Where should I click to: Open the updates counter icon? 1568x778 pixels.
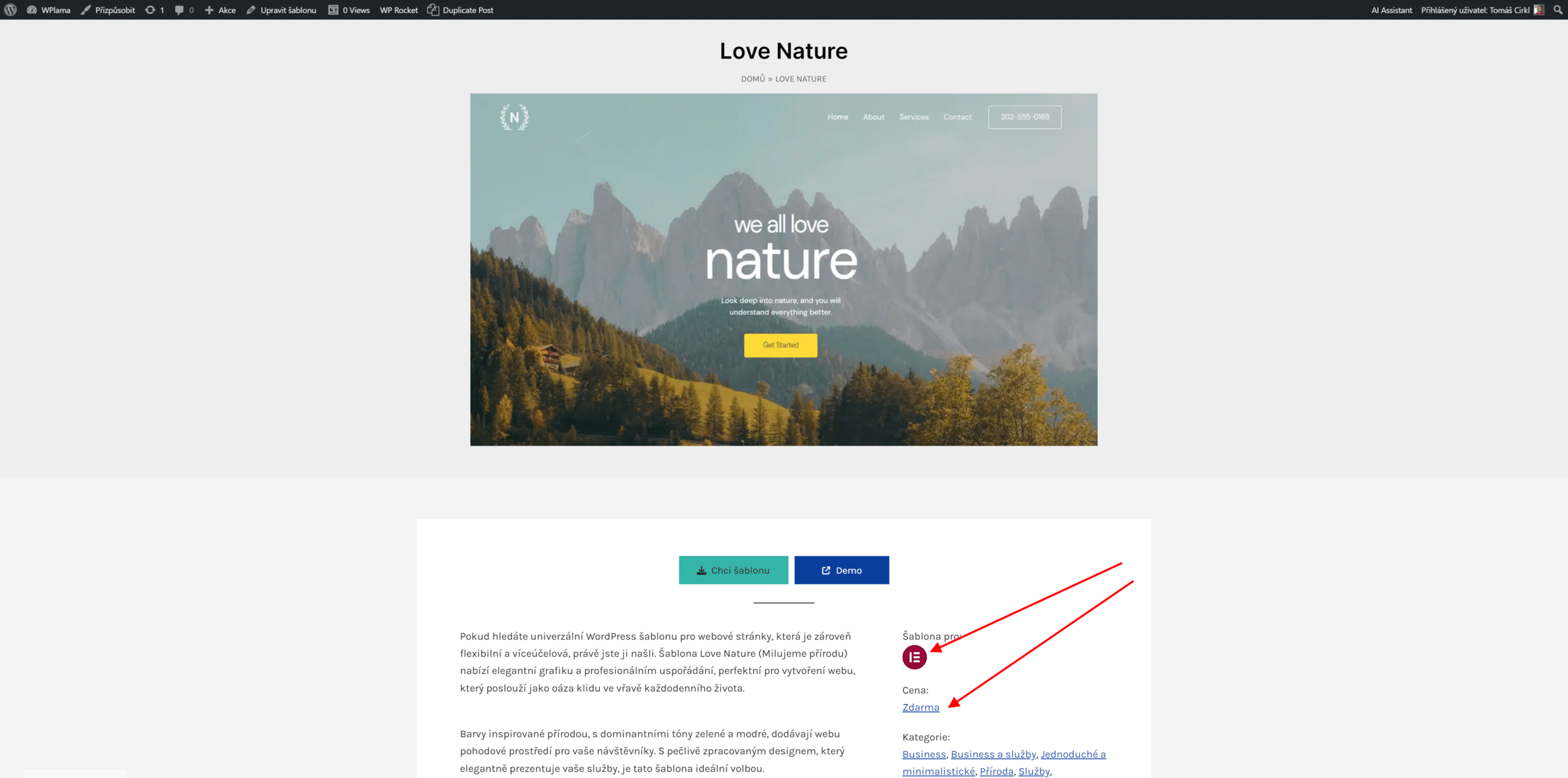tap(154, 10)
